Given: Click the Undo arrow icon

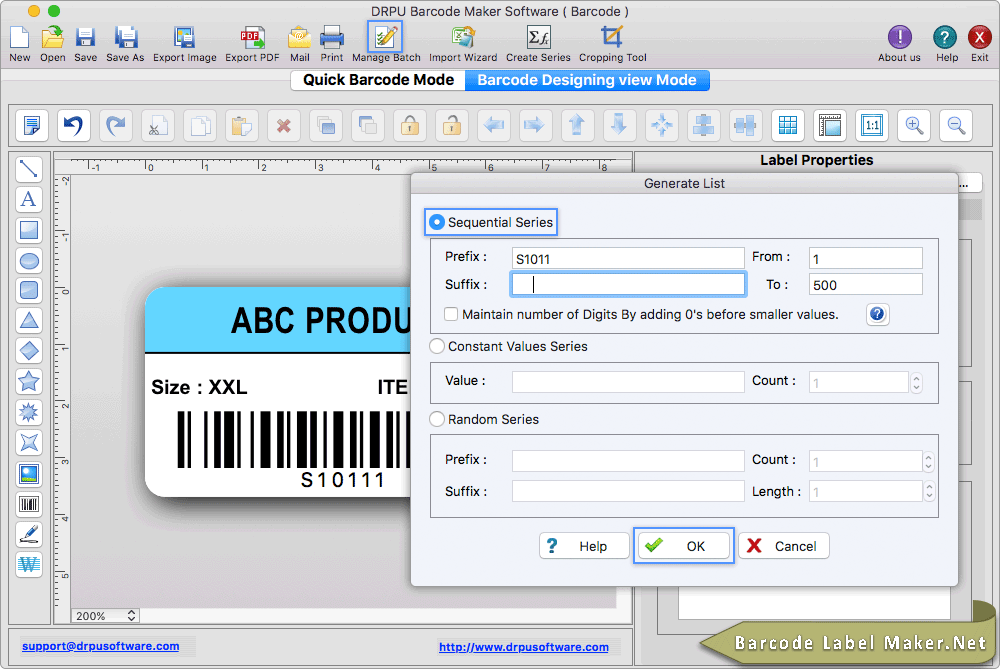Looking at the screenshot, I should tap(73, 125).
